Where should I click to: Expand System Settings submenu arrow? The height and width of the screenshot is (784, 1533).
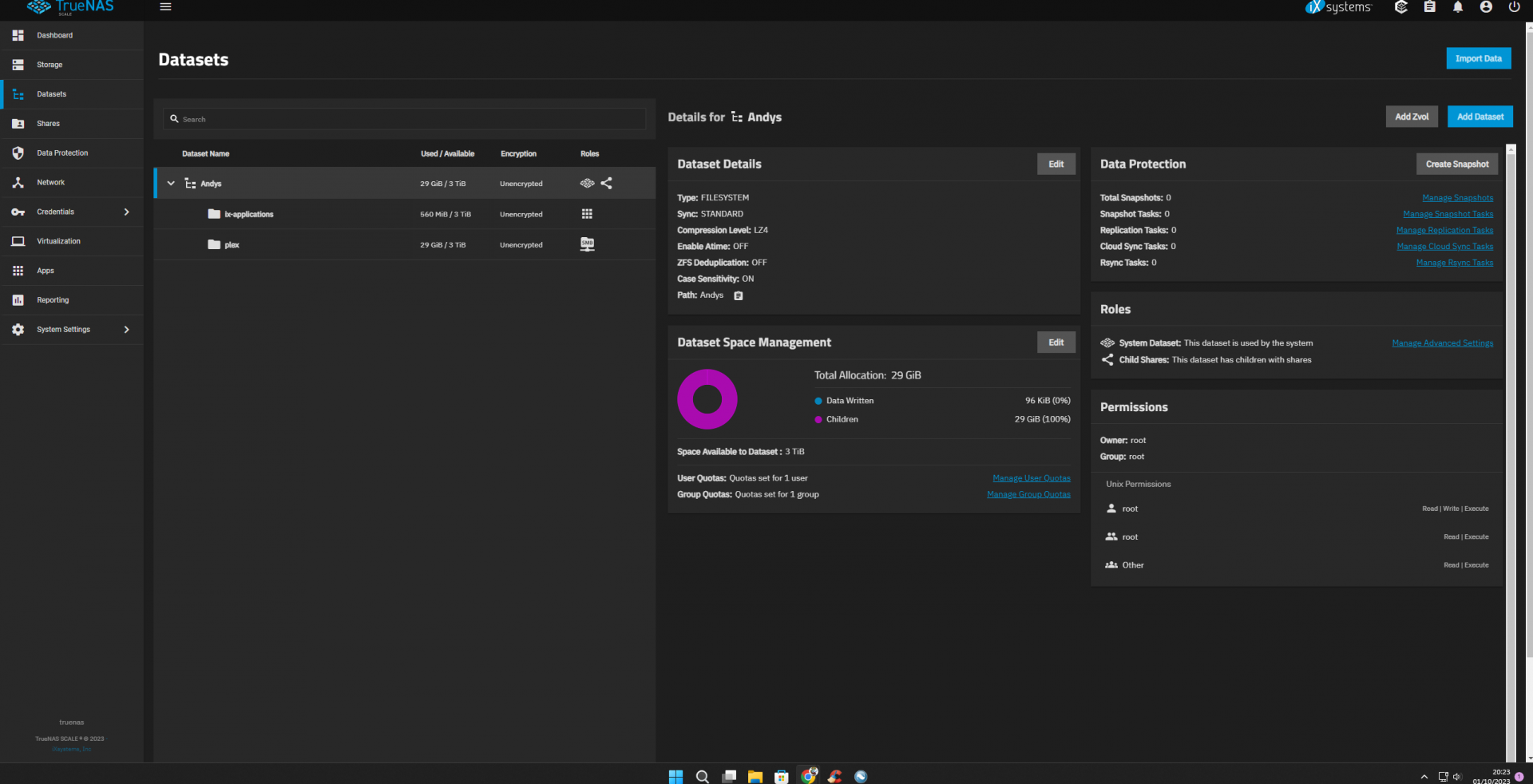coord(126,329)
